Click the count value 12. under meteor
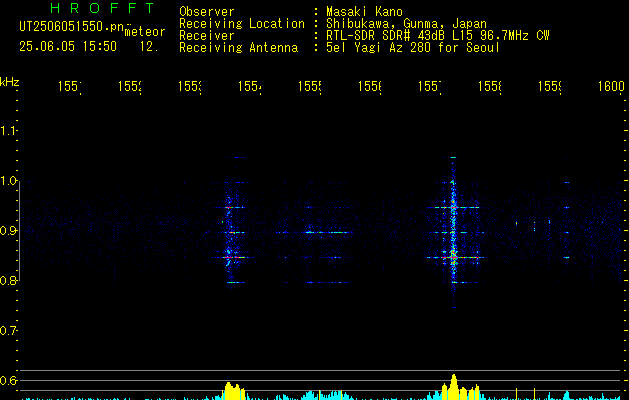Screen dimensions: 629x400 [x=149, y=47]
